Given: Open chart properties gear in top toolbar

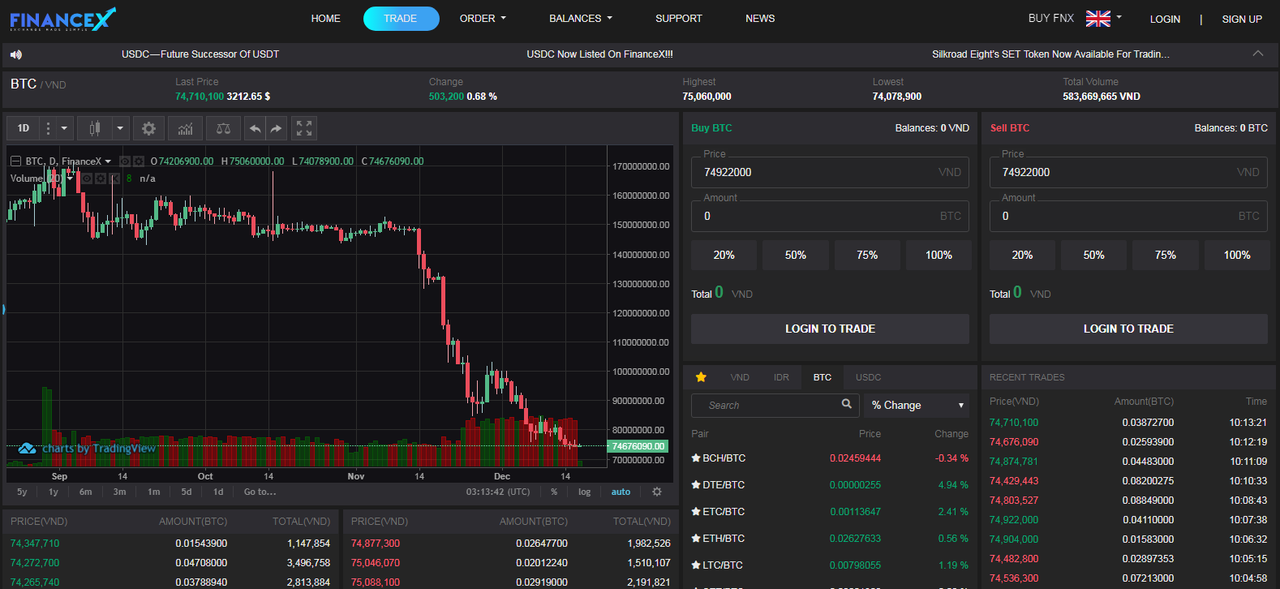Looking at the screenshot, I should click(149, 128).
